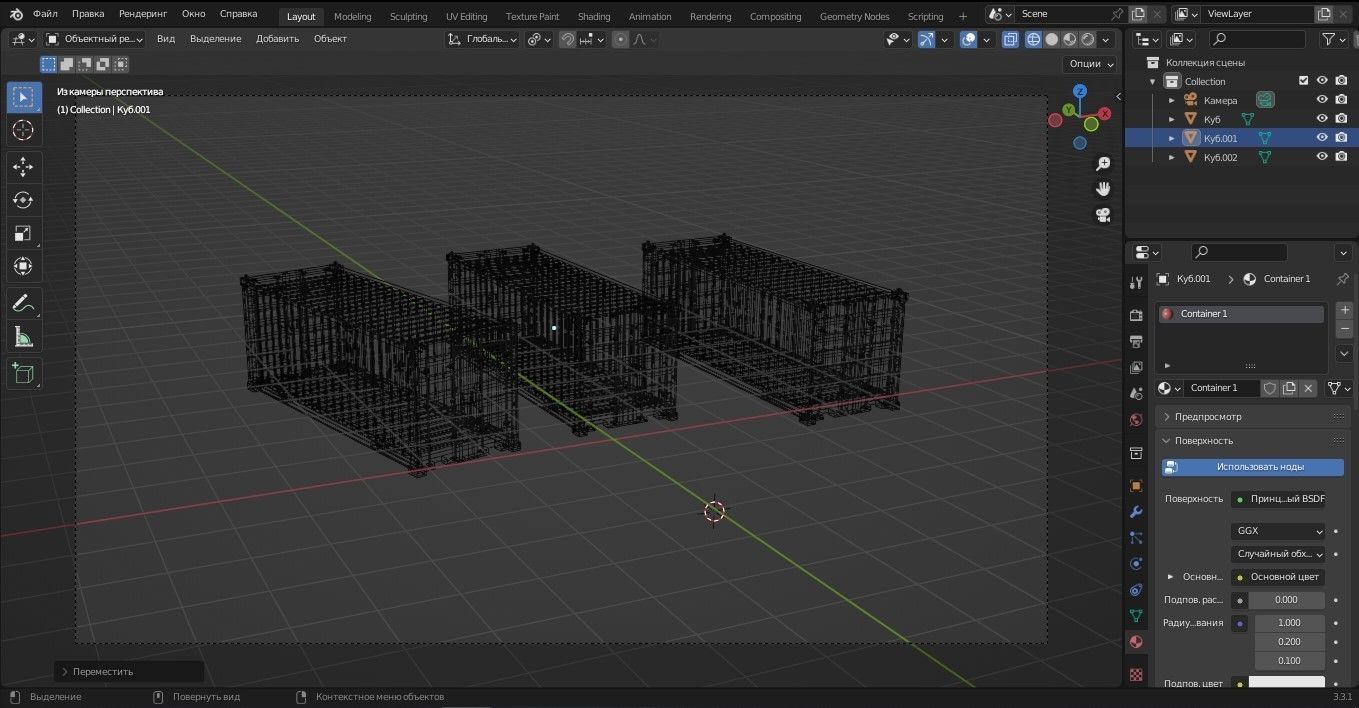Open the View Layer properties tab

pyautogui.click(x=1136, y=367)
